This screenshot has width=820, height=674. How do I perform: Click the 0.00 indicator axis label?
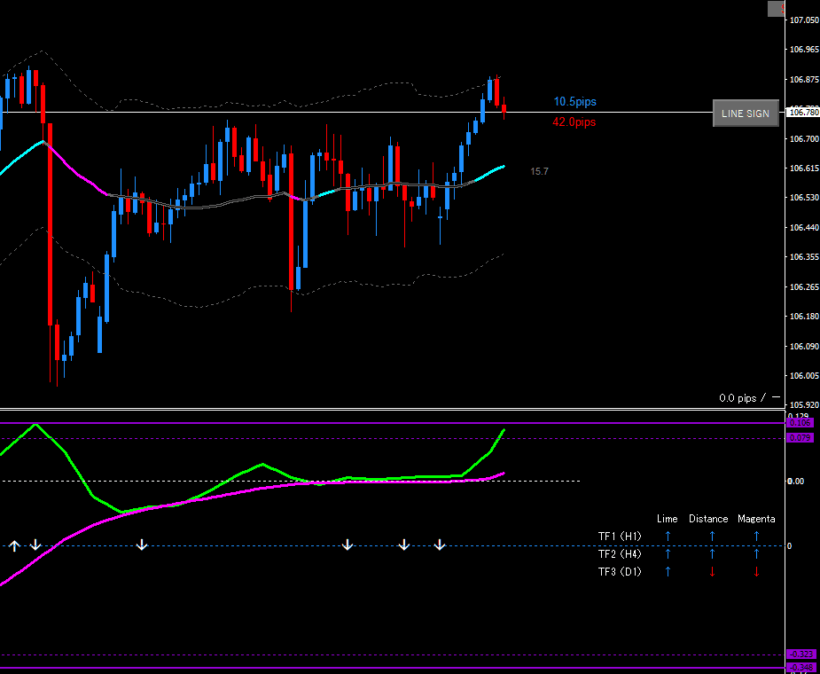click(x=795, y=481)
